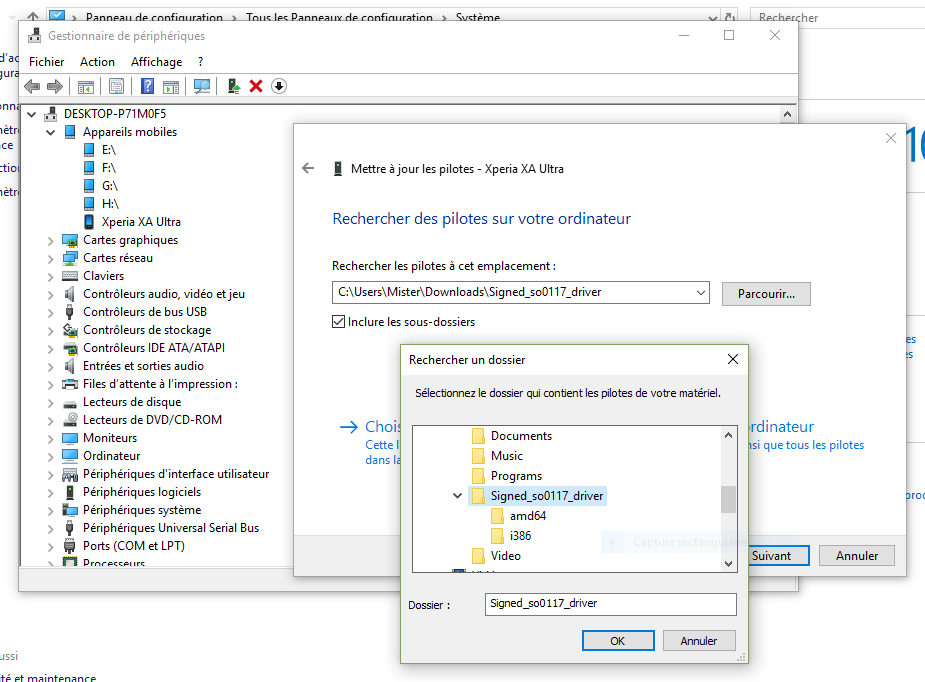Toggle Inclure les sous-dossiers checkbox
Viewport: 925px width, 682px height.
tap(339, 322)
